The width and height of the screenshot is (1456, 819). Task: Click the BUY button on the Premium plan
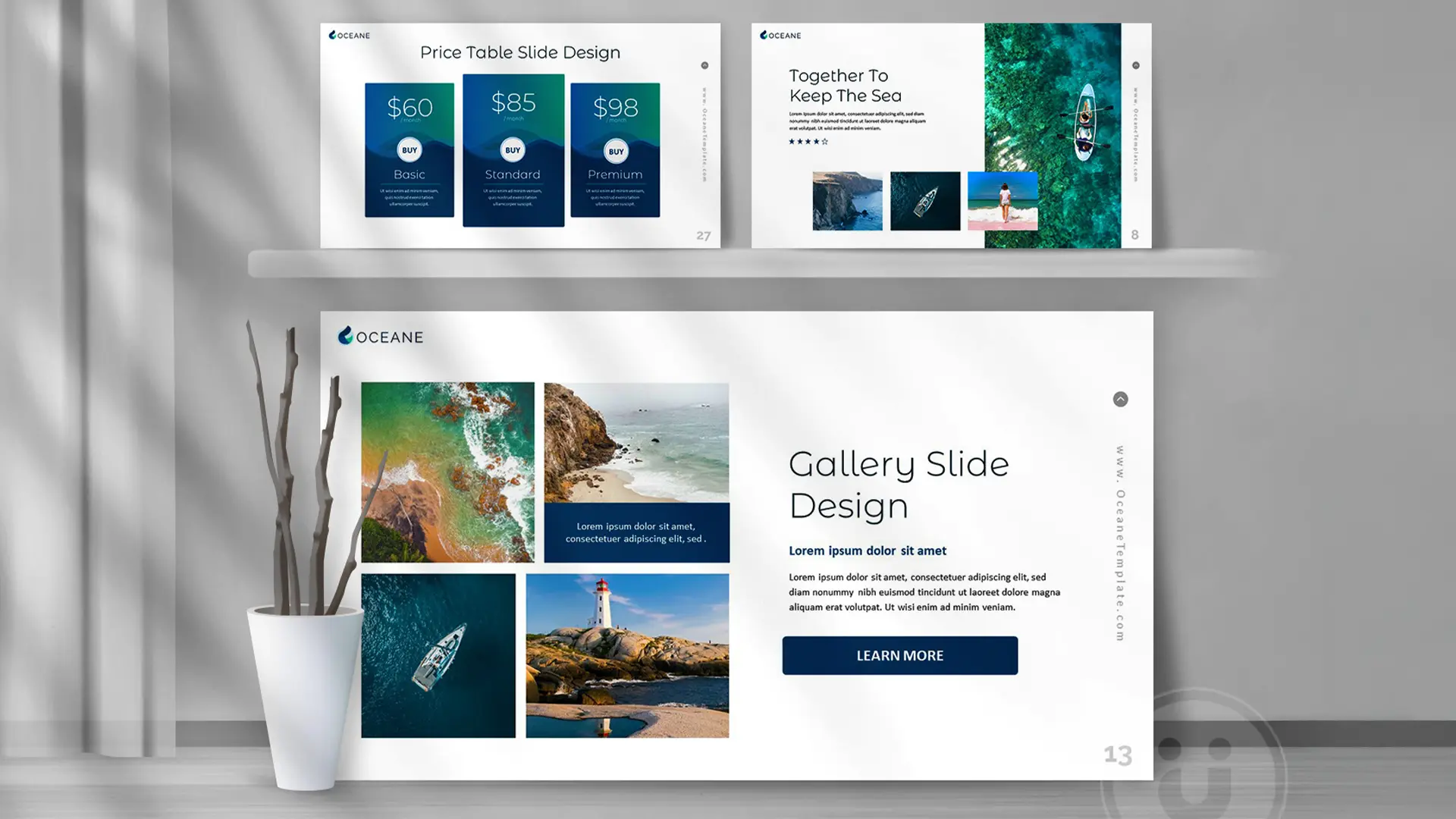[x=616, y=151]
